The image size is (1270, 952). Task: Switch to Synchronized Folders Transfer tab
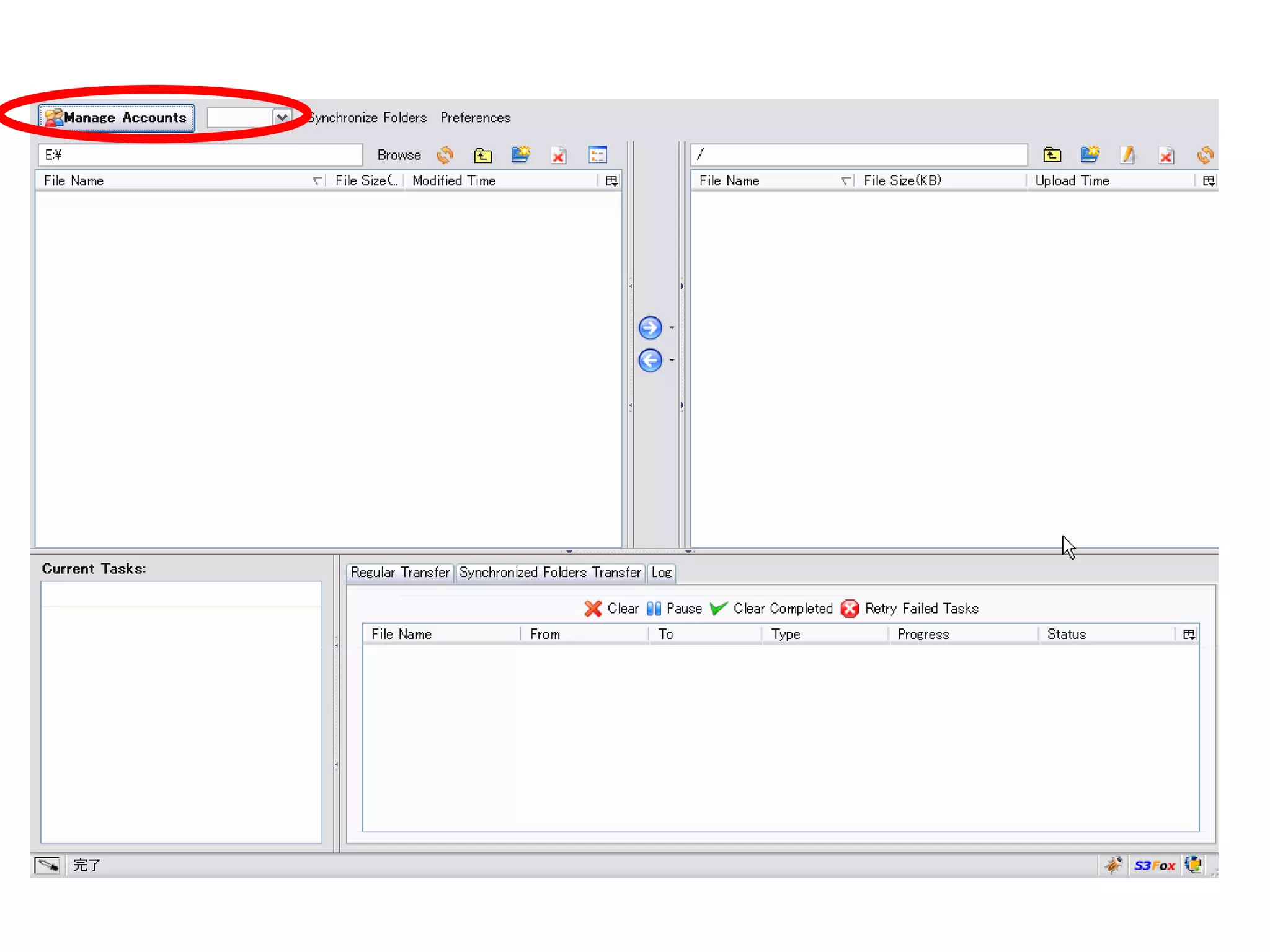(x=550, y=573)
